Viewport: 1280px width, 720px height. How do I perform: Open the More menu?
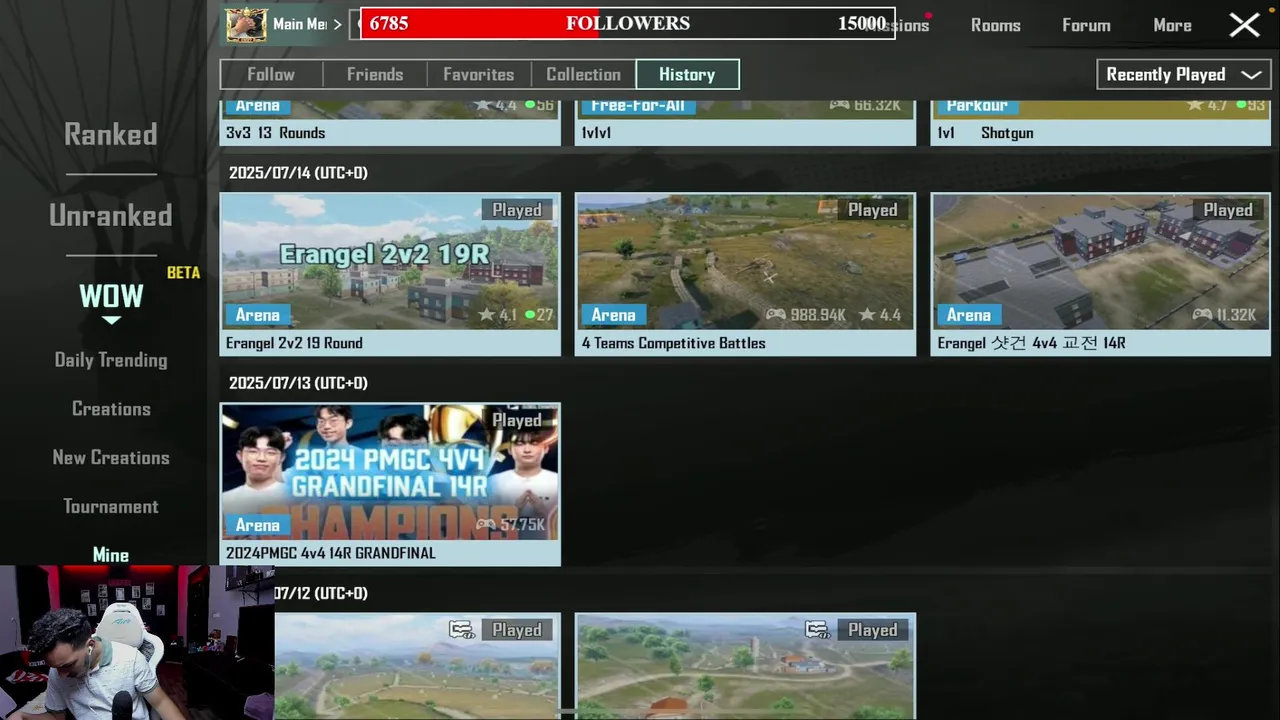1172,25
